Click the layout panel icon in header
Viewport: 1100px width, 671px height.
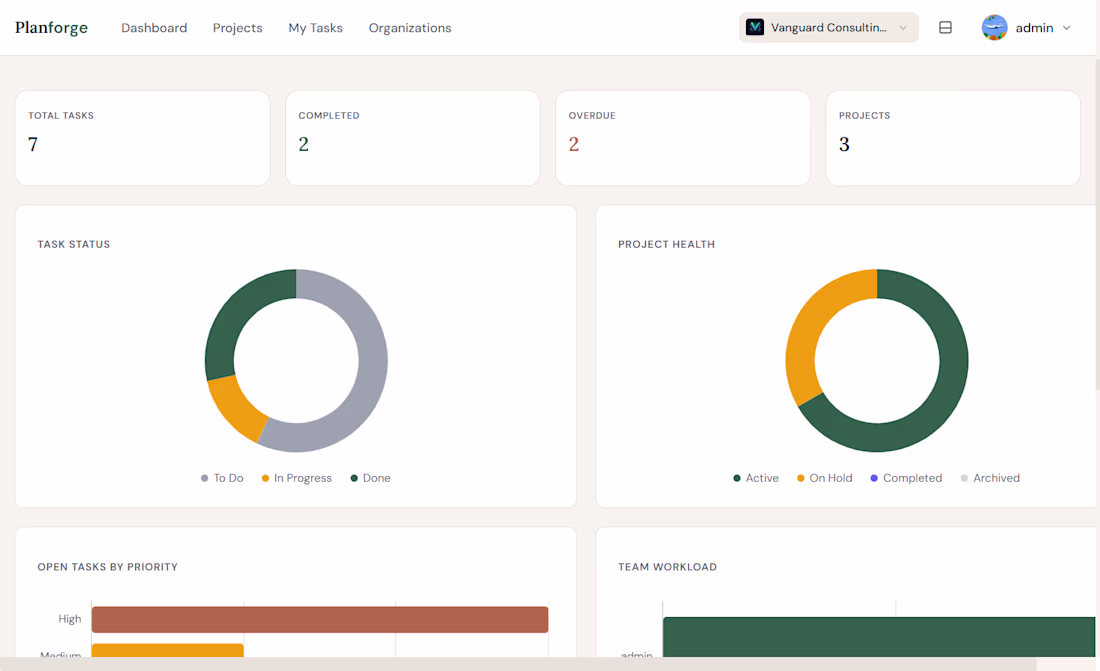pyautogui.click(x=945, y=27)
